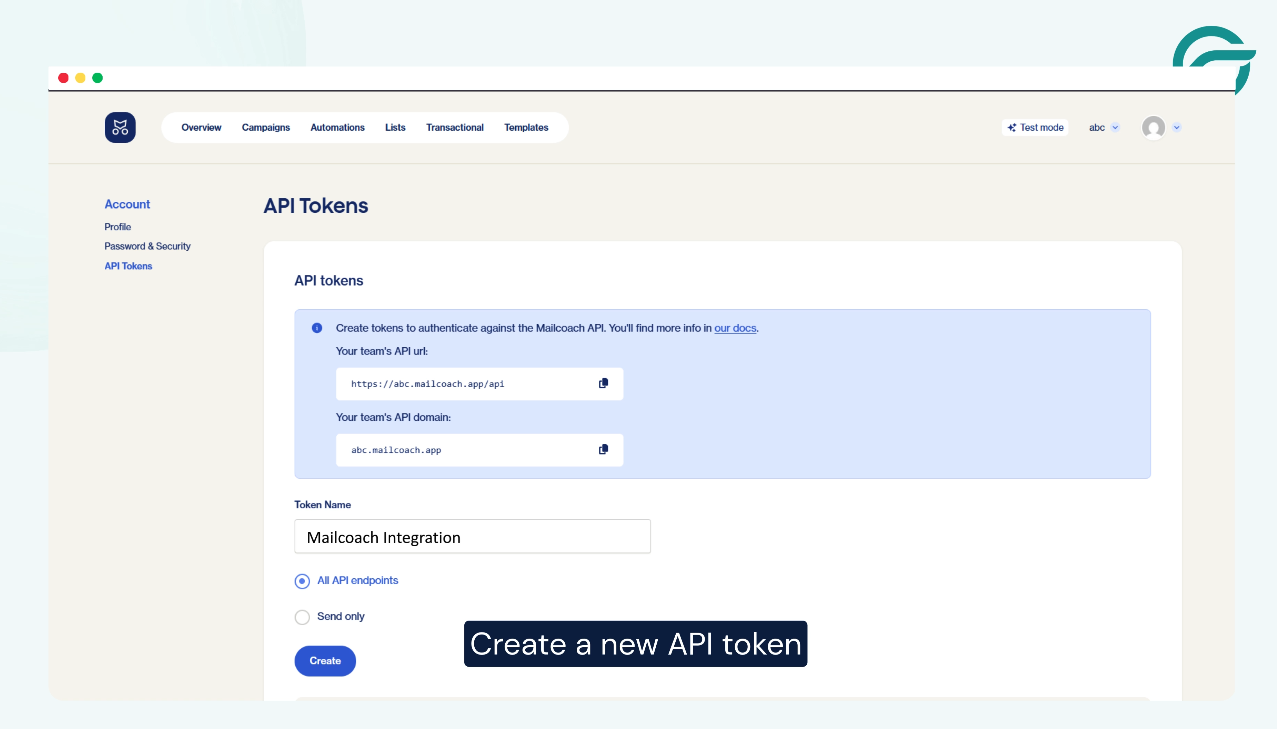Select the All API endpoints option

[302, 580]
